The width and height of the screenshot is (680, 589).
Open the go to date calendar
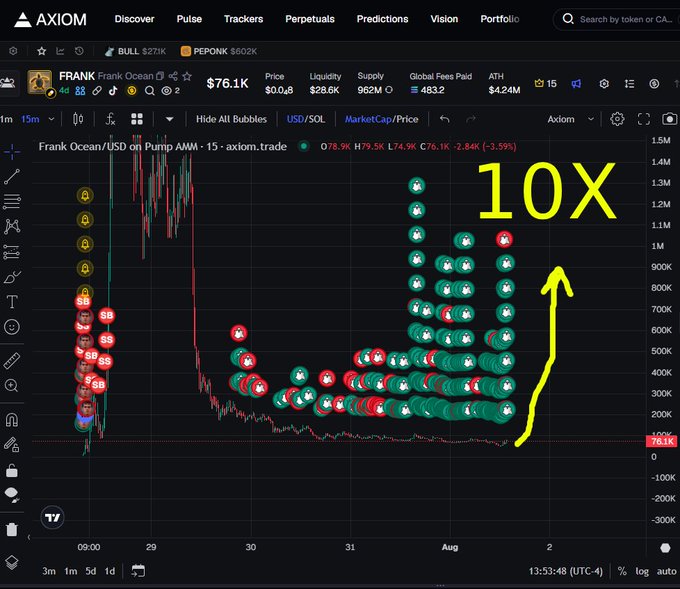(x=138, y=571)
